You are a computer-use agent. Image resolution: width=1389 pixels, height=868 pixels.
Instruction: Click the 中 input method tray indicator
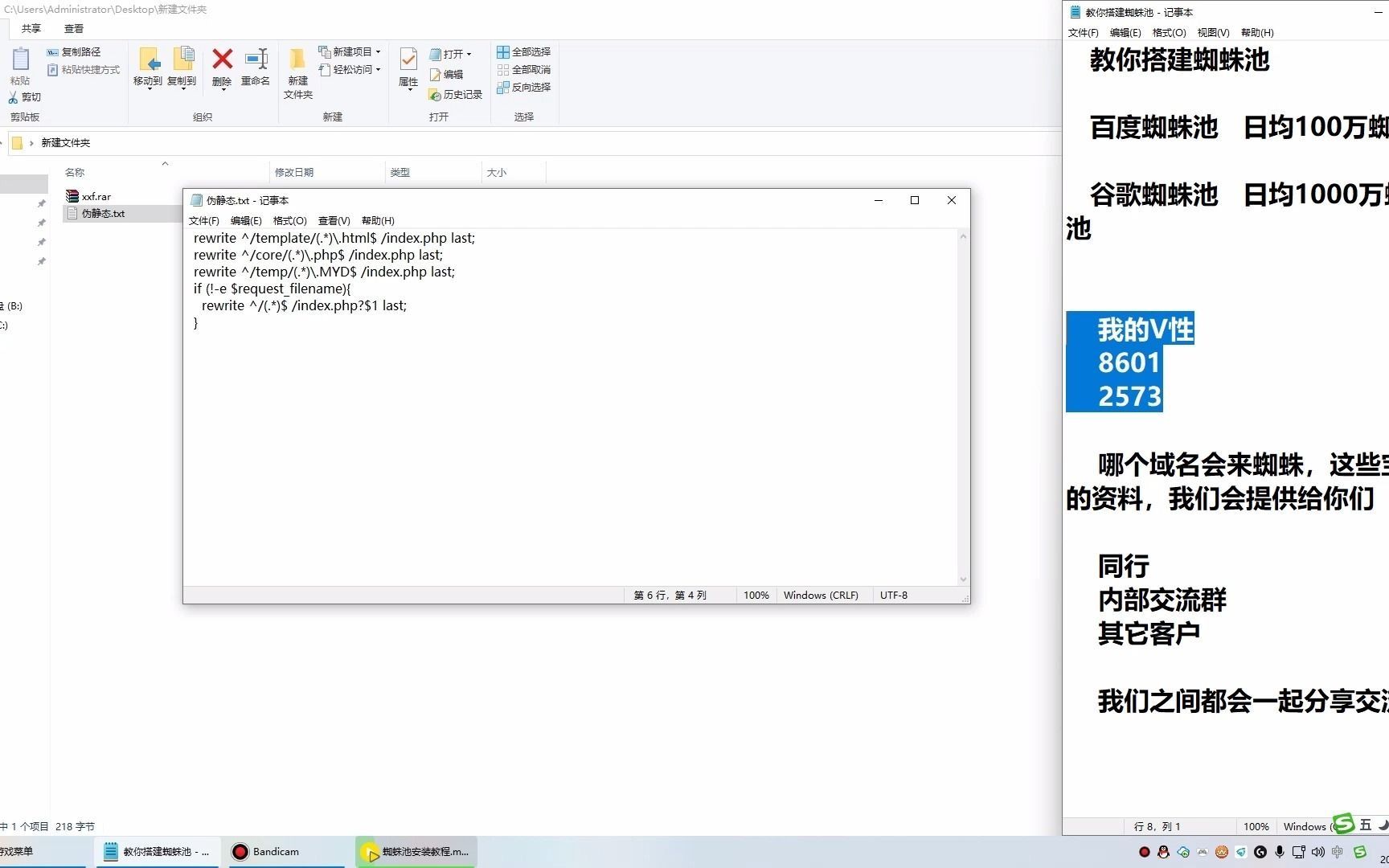(x=1337, y=852)
